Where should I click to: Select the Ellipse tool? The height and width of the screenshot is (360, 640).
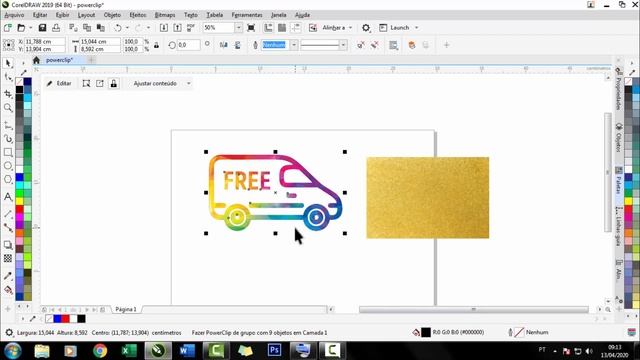pos(8,166)
